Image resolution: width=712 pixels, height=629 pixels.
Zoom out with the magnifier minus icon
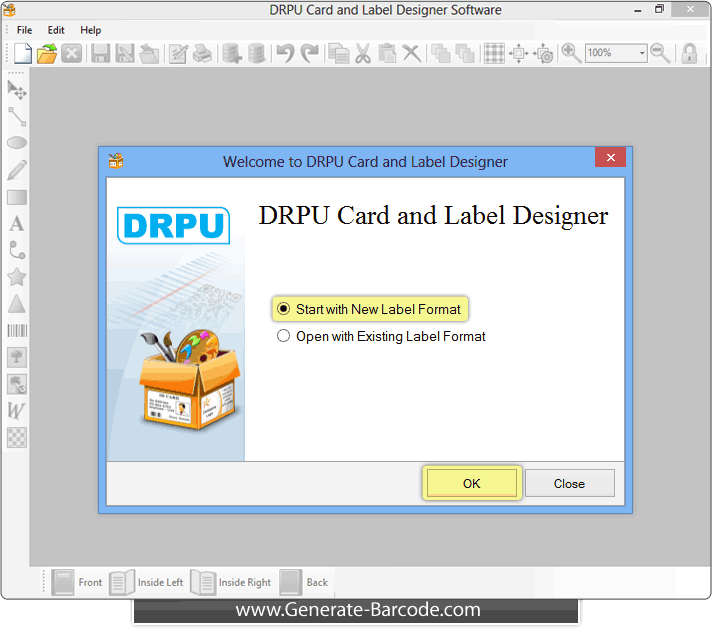click(660, 53)
